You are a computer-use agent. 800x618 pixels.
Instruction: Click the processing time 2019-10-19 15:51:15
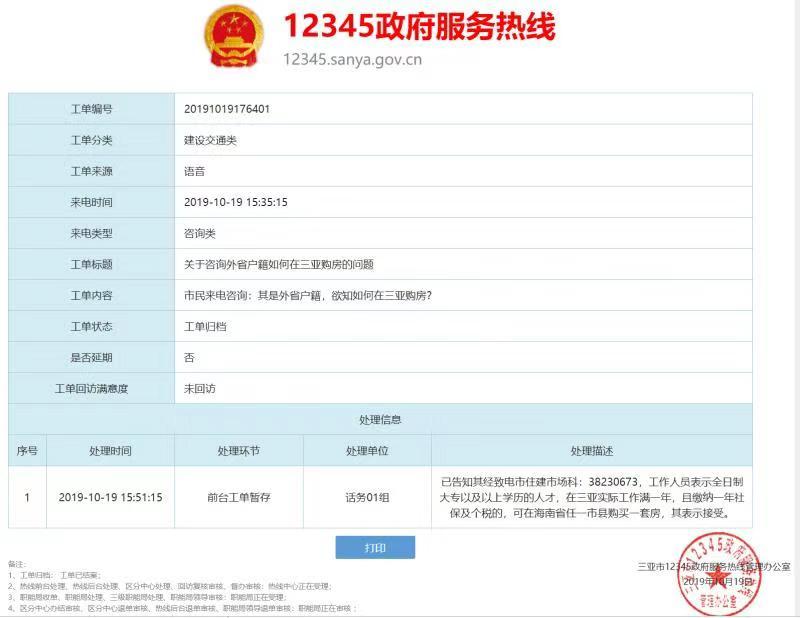tap(110, 497)
